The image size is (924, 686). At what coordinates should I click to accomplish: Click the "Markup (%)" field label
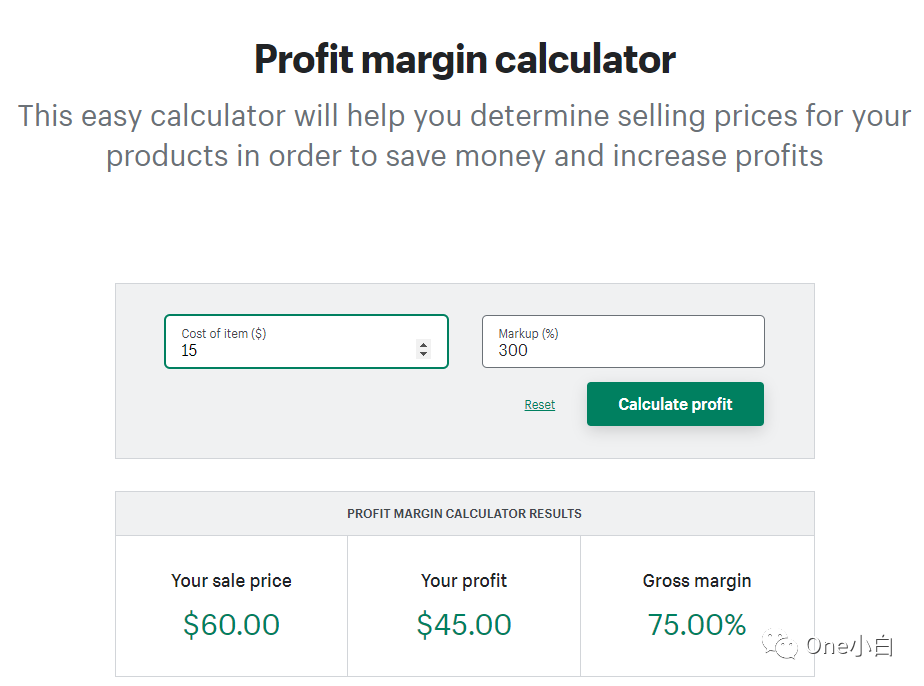click(528, 333)
